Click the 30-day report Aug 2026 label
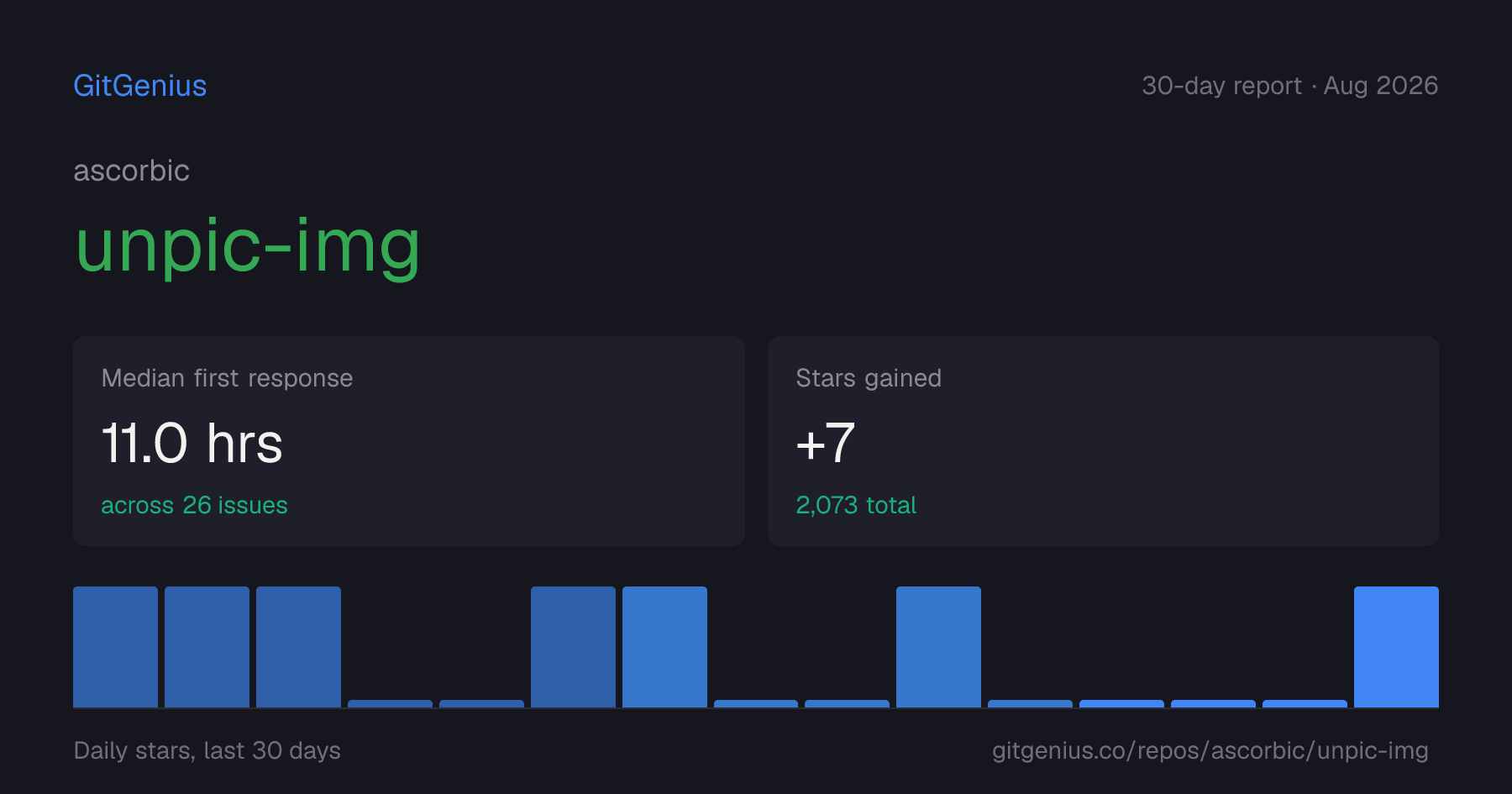The height and width of the screenshot is (794, 1512). (1289, 86)
